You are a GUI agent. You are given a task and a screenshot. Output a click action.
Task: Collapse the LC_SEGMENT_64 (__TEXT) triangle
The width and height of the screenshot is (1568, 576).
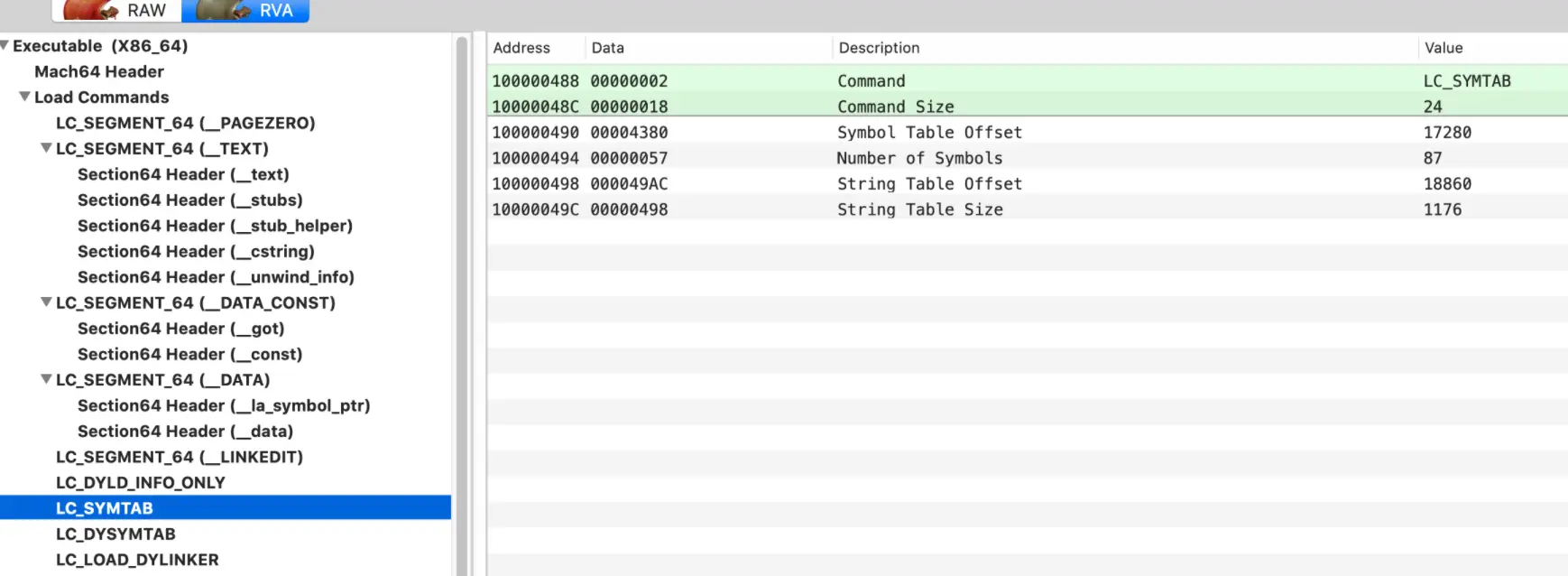pyautogui.click(x=46, y=148)
